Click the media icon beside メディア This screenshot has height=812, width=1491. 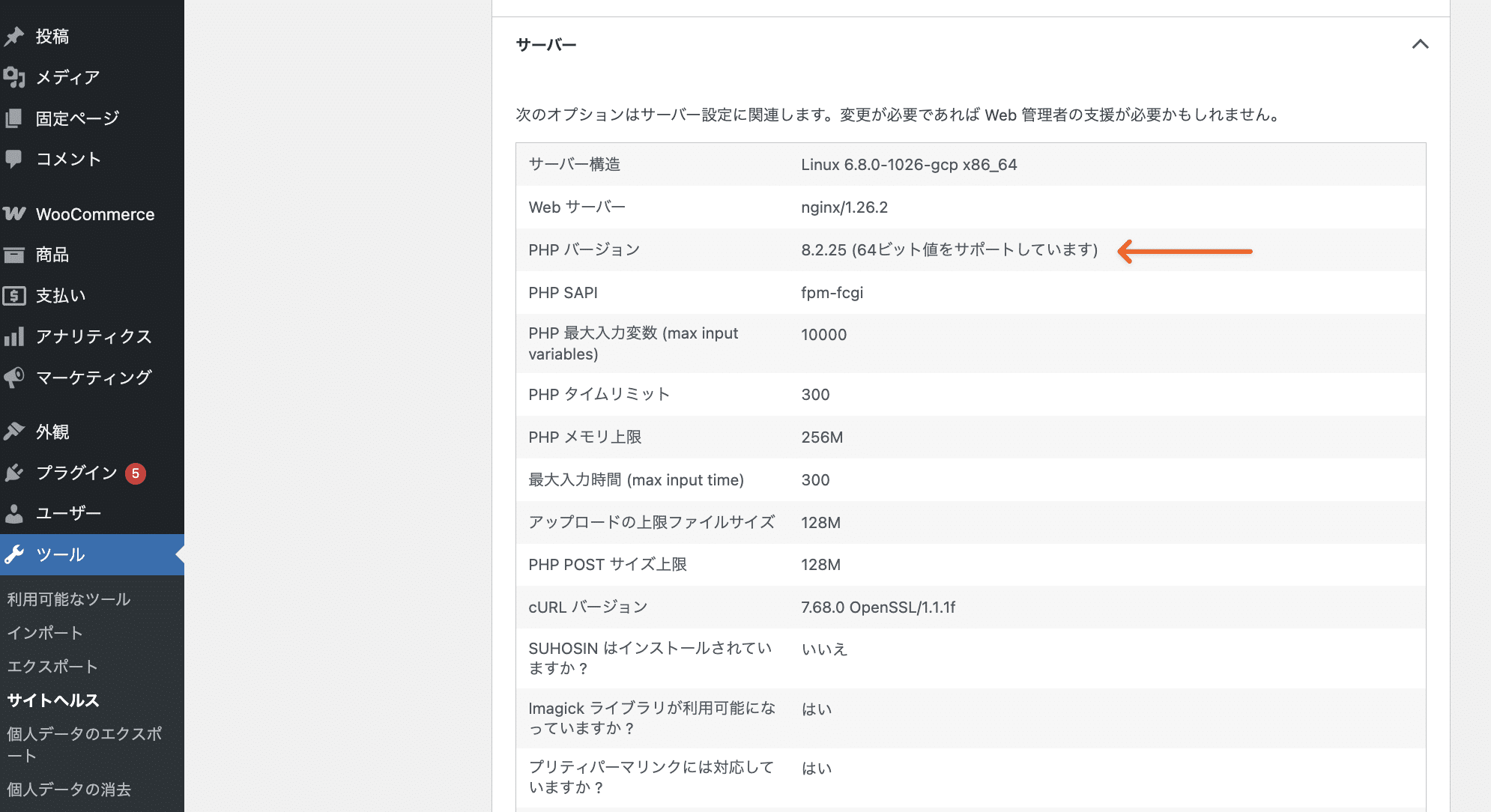click(14, 77)
